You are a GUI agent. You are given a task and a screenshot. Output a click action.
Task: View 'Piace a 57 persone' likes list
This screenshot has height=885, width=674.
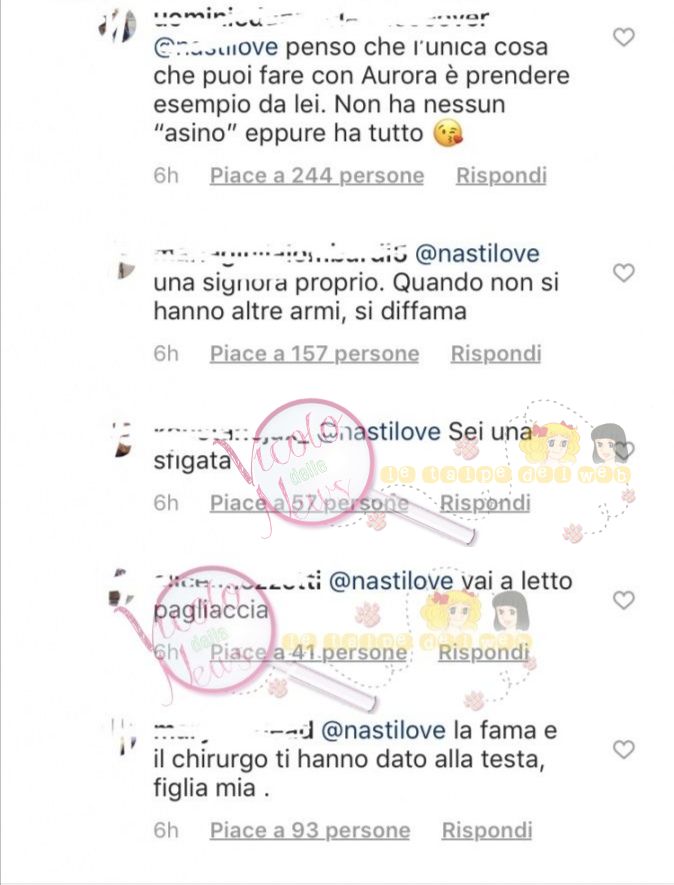tap(309, 503)
